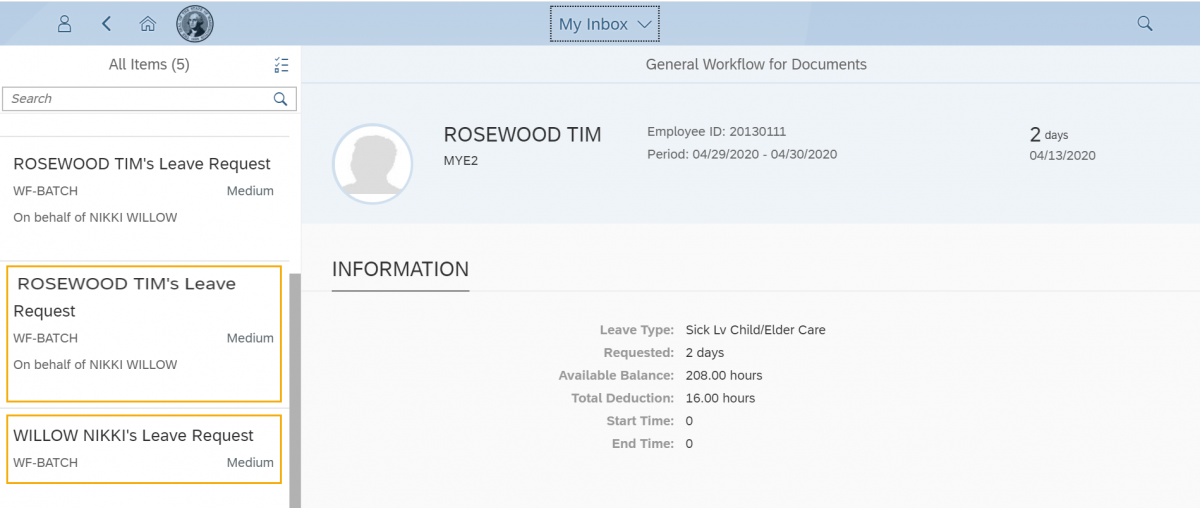This screenshot has height=508, width=1200.
Task: Open the user profile icon
Action: point(64,24)
